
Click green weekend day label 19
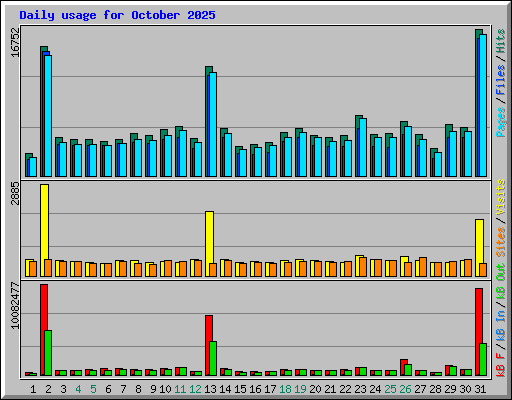tap(300, 389)
